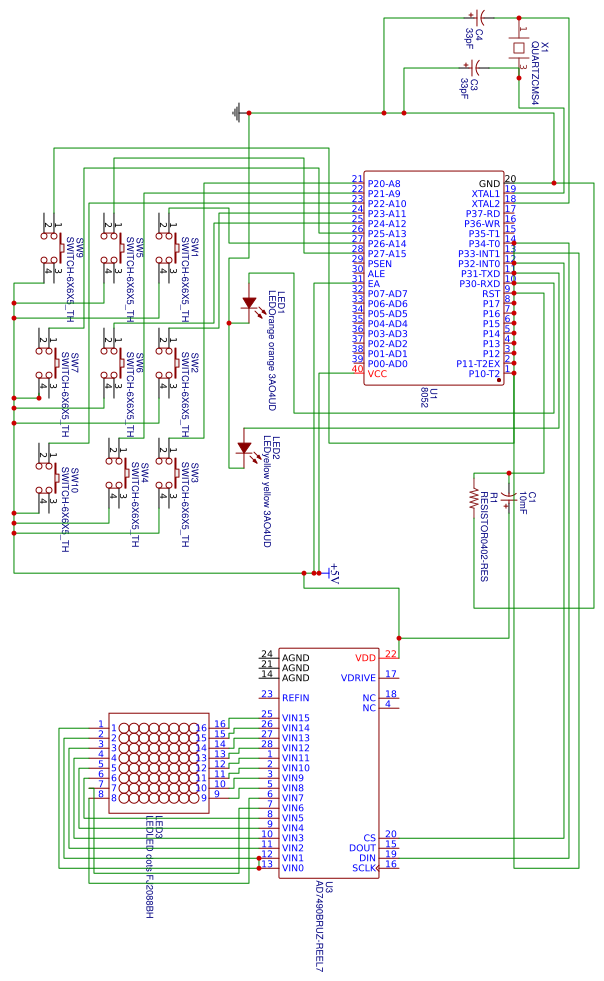Click the VDRIVE pin label

pyautogui.click(x=359, y=678)
